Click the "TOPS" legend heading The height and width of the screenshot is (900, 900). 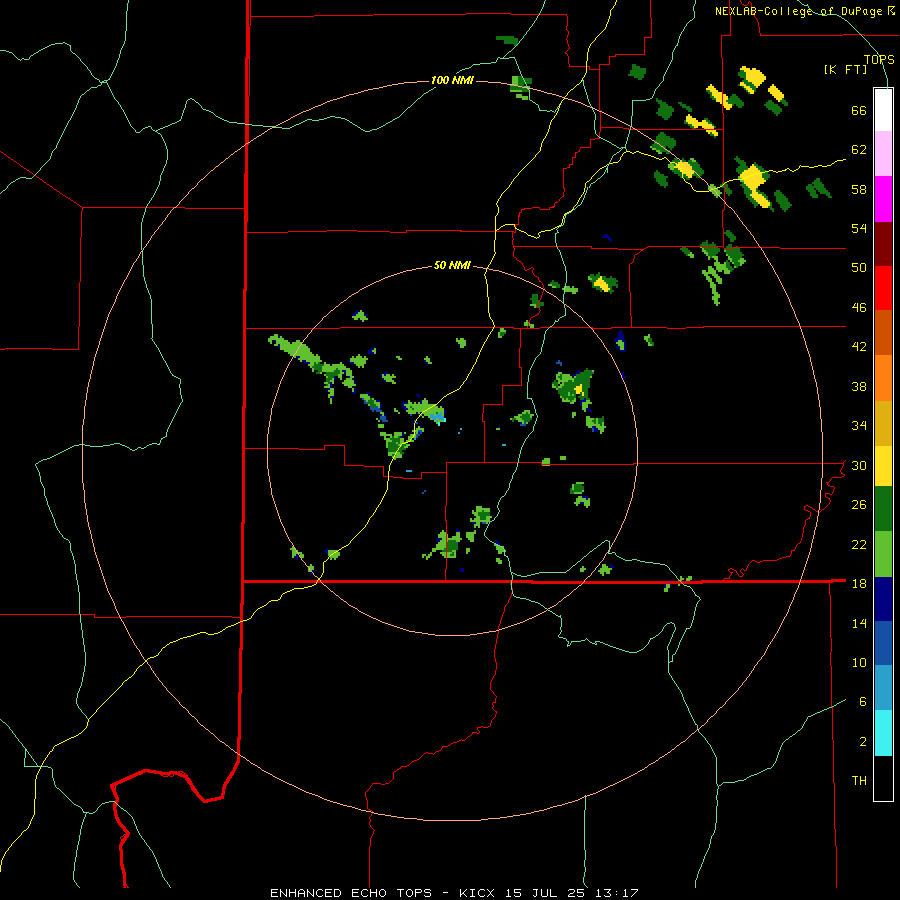879,59
